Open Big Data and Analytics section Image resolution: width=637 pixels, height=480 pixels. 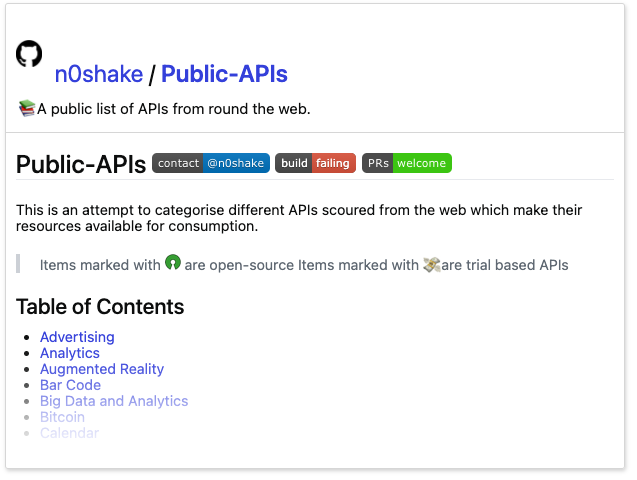click(x=114, y=401)
